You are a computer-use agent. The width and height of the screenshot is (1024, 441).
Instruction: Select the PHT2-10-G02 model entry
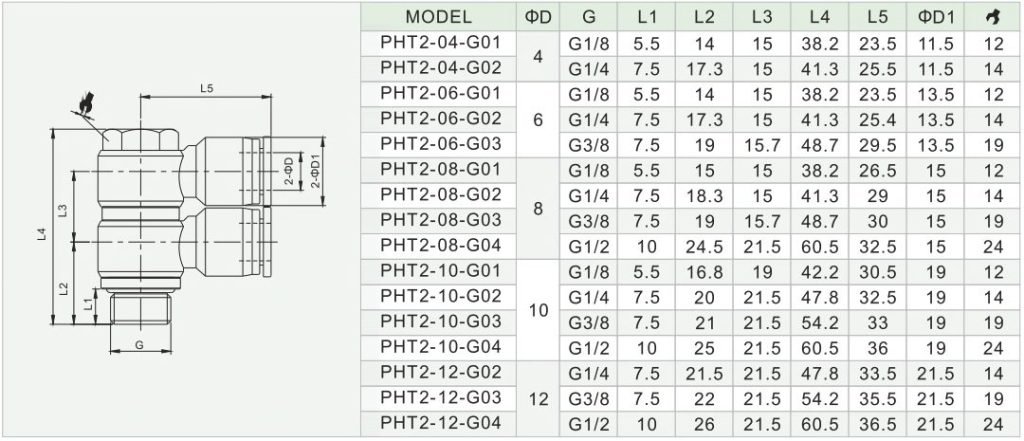tap(439, 296)
